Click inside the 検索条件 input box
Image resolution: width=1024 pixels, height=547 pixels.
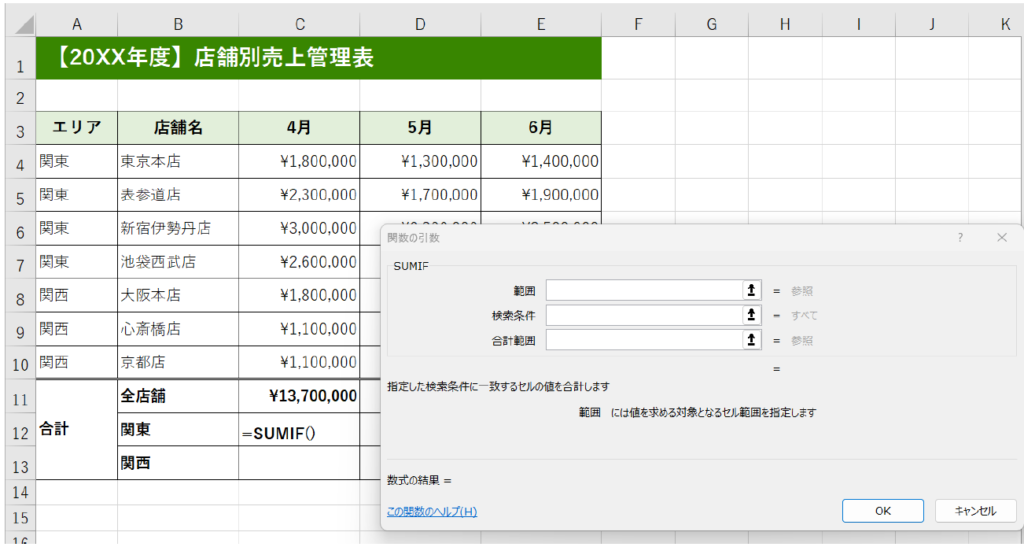642,315
